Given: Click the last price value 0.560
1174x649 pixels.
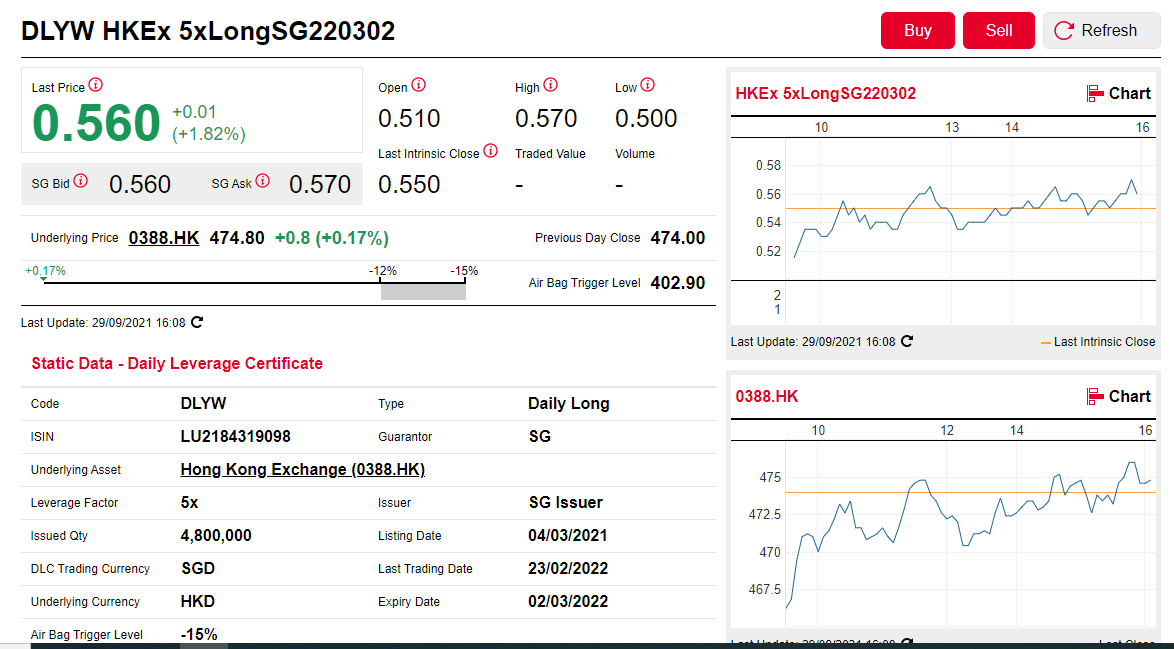Looking at the screenshot, I should click(96, 123).
